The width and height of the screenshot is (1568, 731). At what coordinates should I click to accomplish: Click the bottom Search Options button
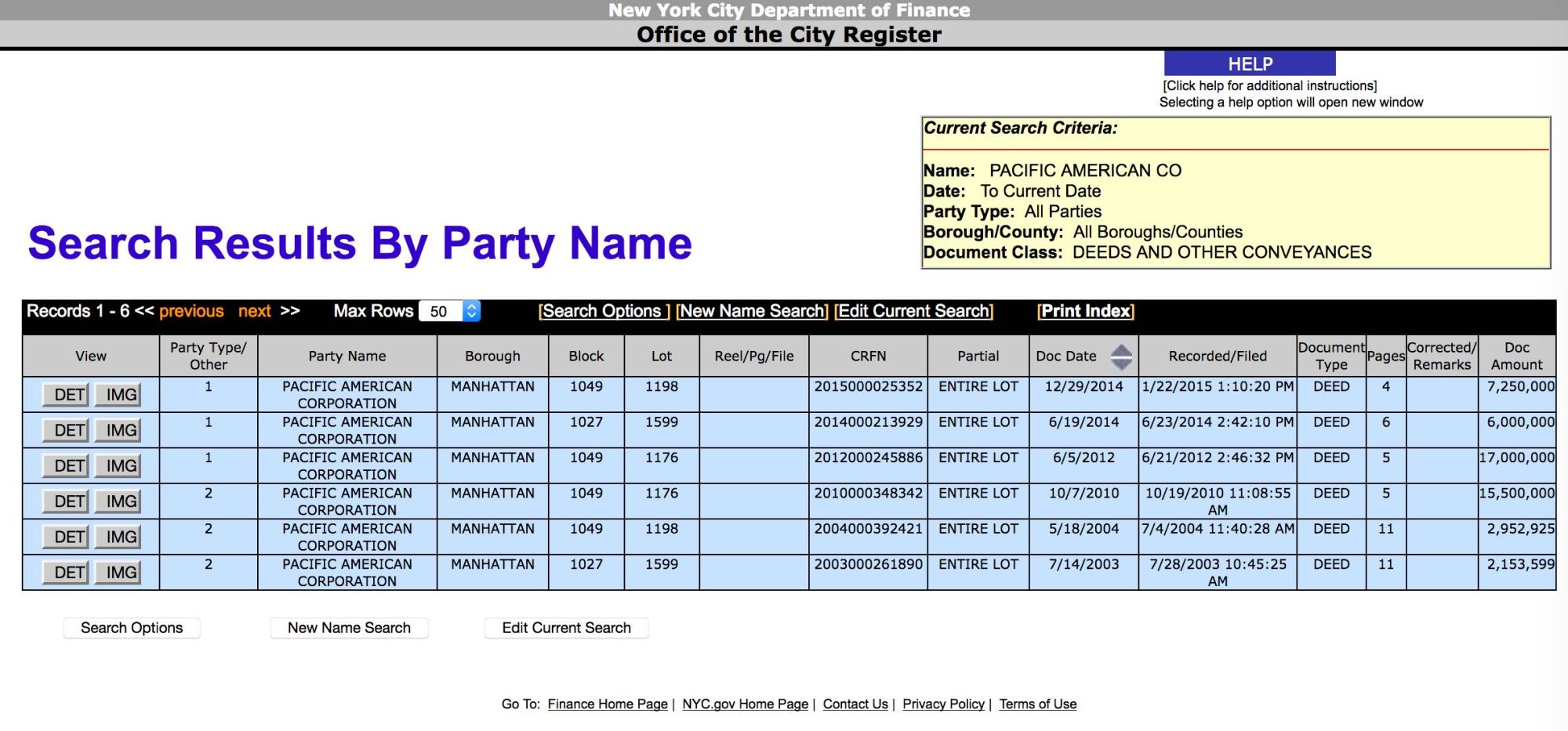(x=132, y=628)
